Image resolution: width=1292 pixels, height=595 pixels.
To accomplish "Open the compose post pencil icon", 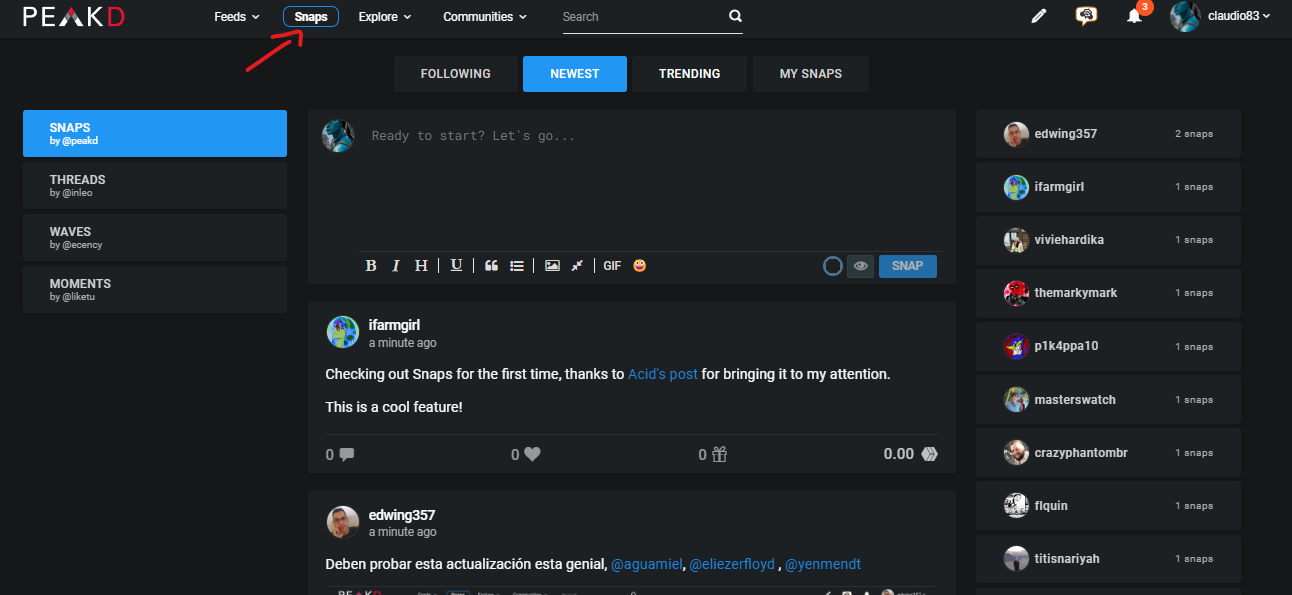I will (x=1039, y=16).
